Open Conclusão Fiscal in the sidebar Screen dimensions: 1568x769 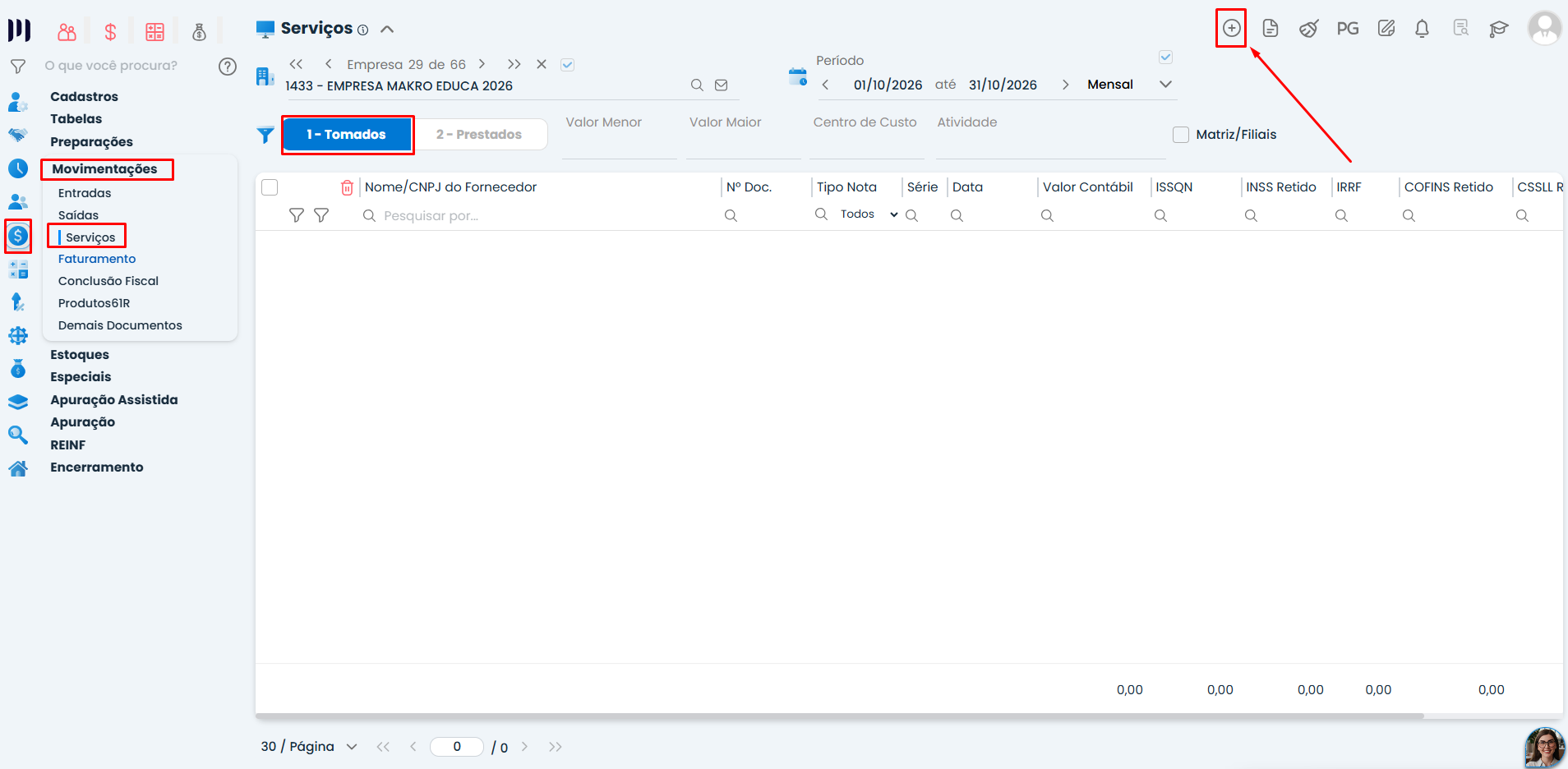[x=108, y=281]
